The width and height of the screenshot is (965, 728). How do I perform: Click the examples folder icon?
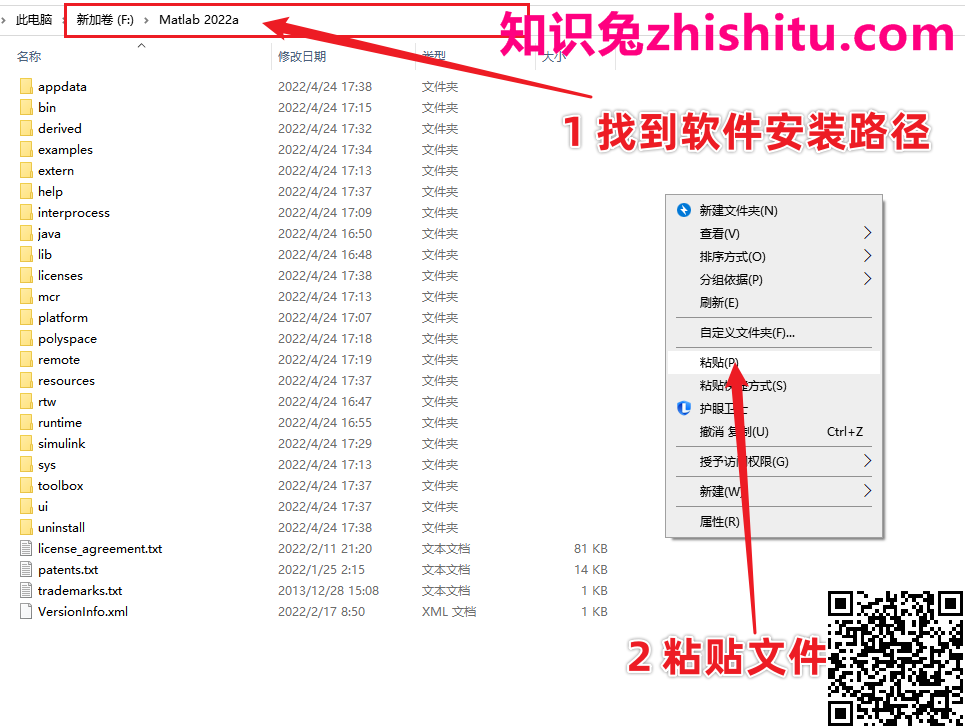click(26, 150)
